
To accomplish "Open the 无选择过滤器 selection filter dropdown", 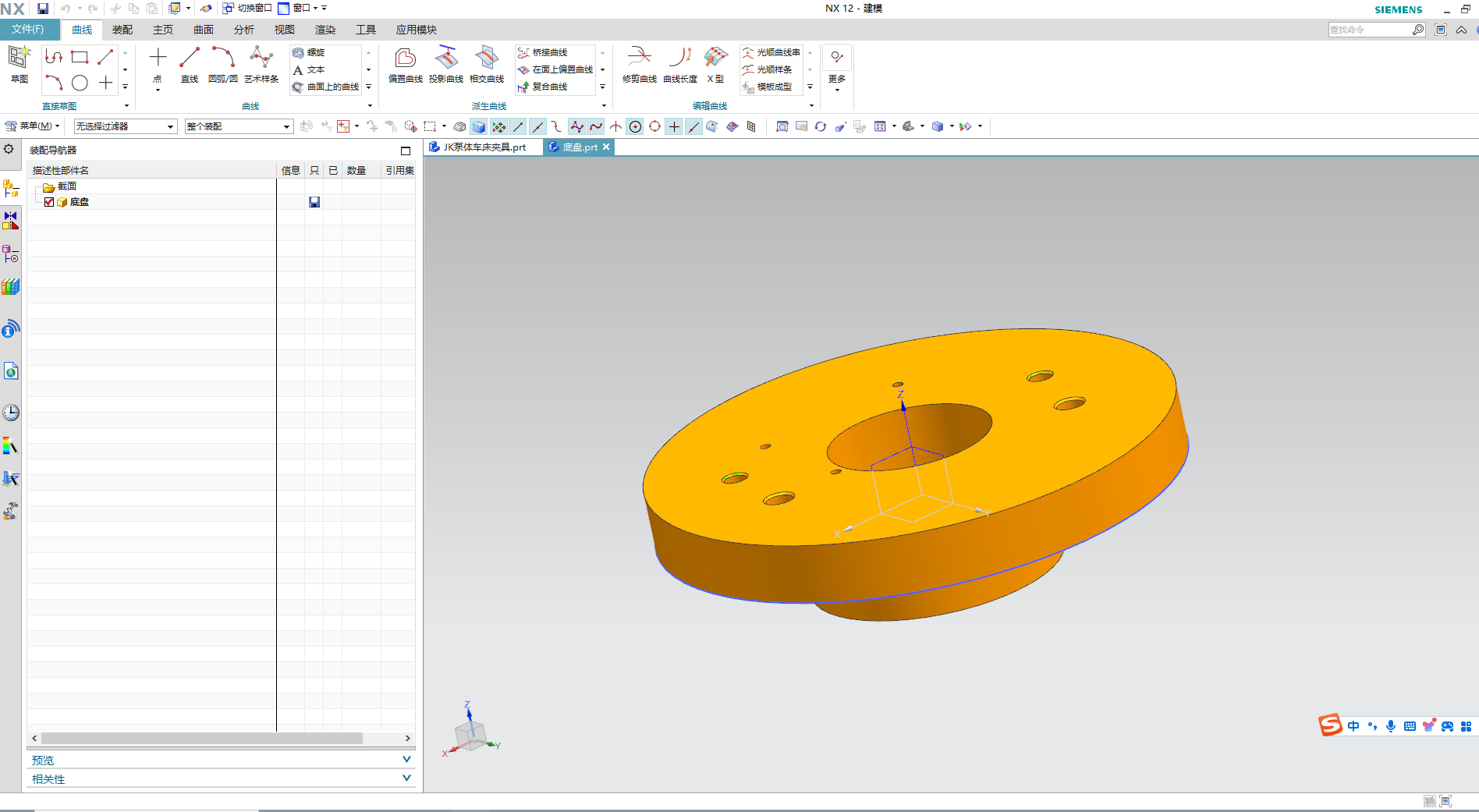I will click(126, 126).
